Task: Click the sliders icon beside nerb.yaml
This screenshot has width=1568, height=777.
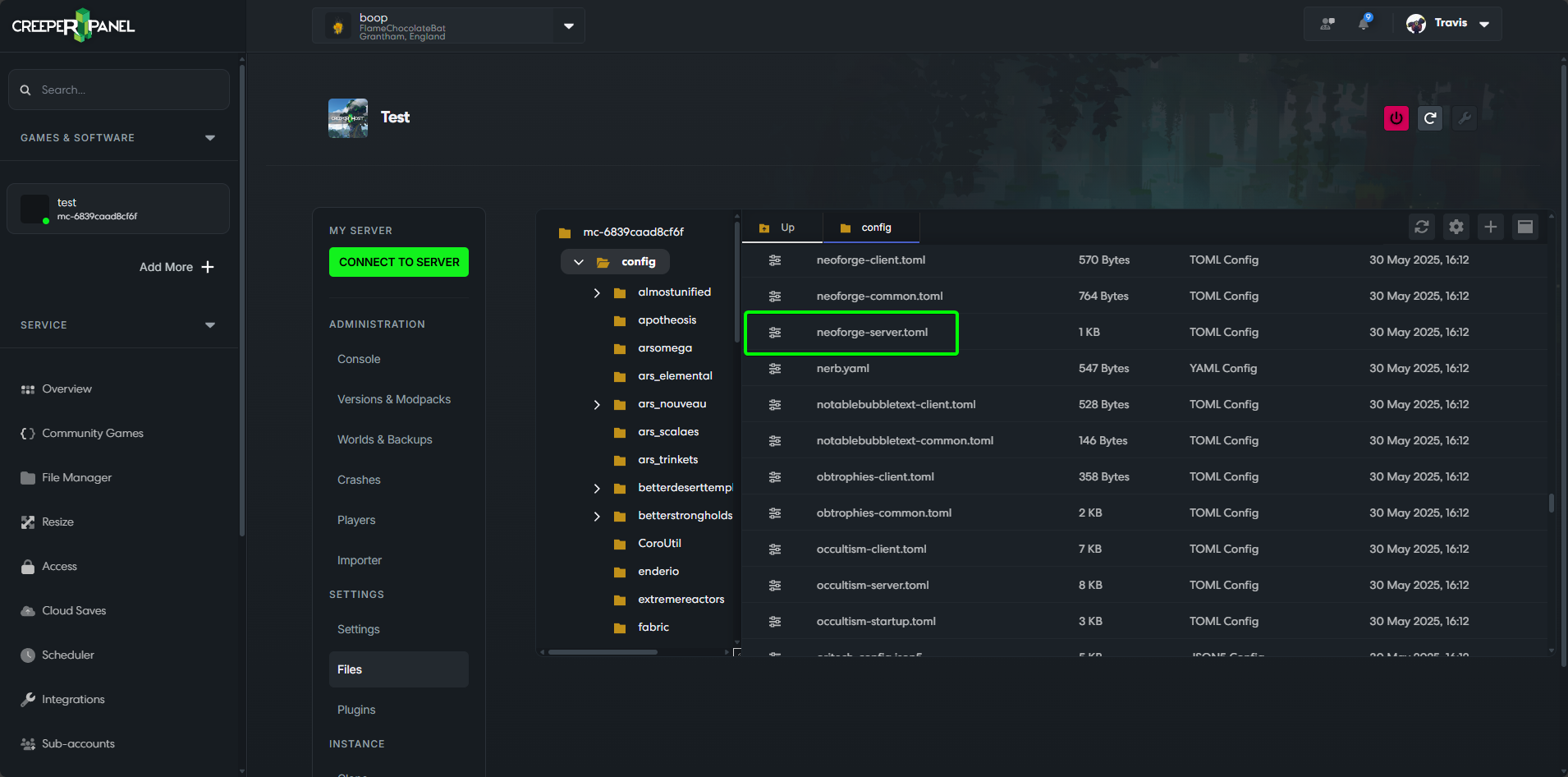Action: [776, 368]
